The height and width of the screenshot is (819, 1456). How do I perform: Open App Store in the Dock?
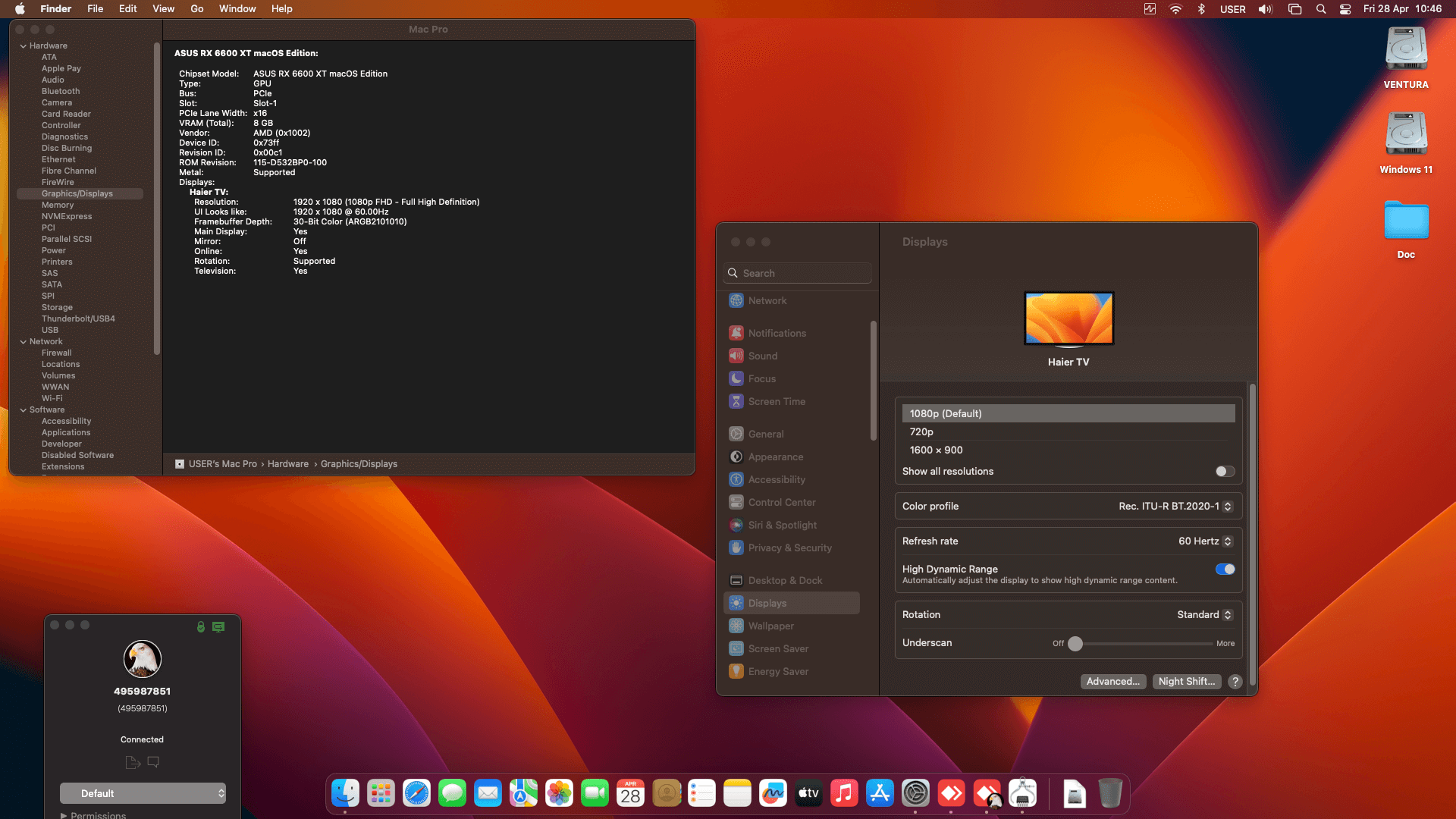point(880,793)
